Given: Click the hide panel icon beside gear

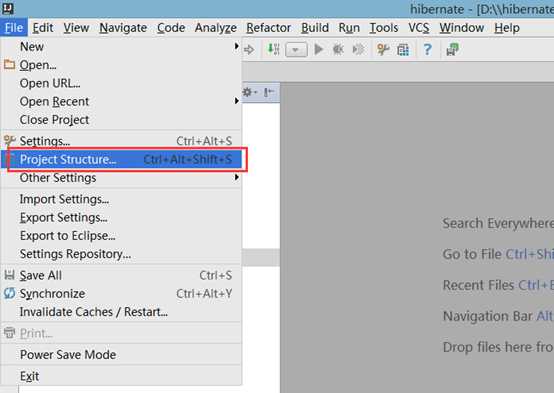Looking at the screenshot, I should [269, 93].
